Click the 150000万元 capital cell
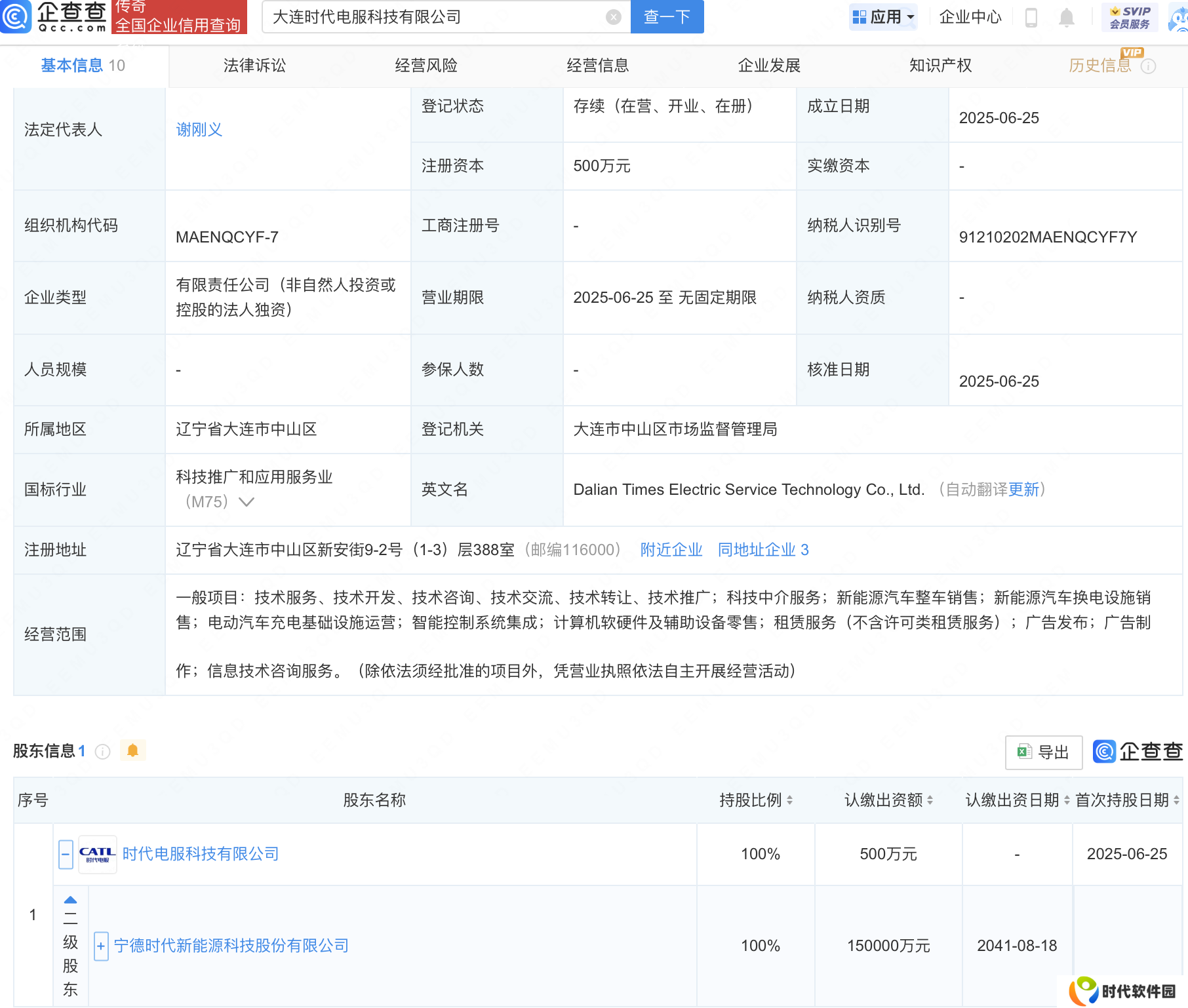The width and height of the screenshot is (1188, 1008). click(888, 946)
